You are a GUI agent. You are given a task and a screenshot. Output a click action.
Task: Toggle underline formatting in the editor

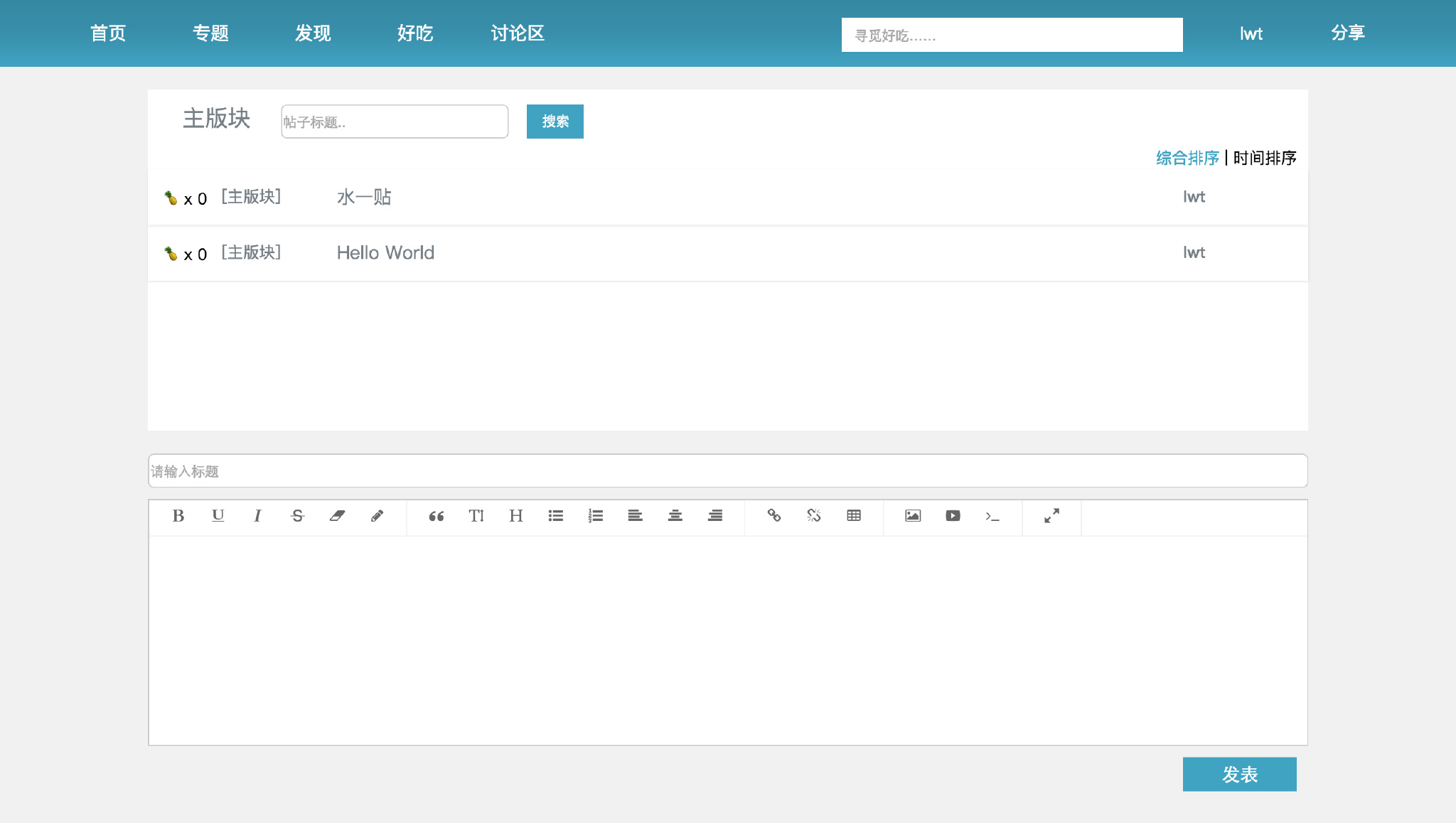point(218,516)
